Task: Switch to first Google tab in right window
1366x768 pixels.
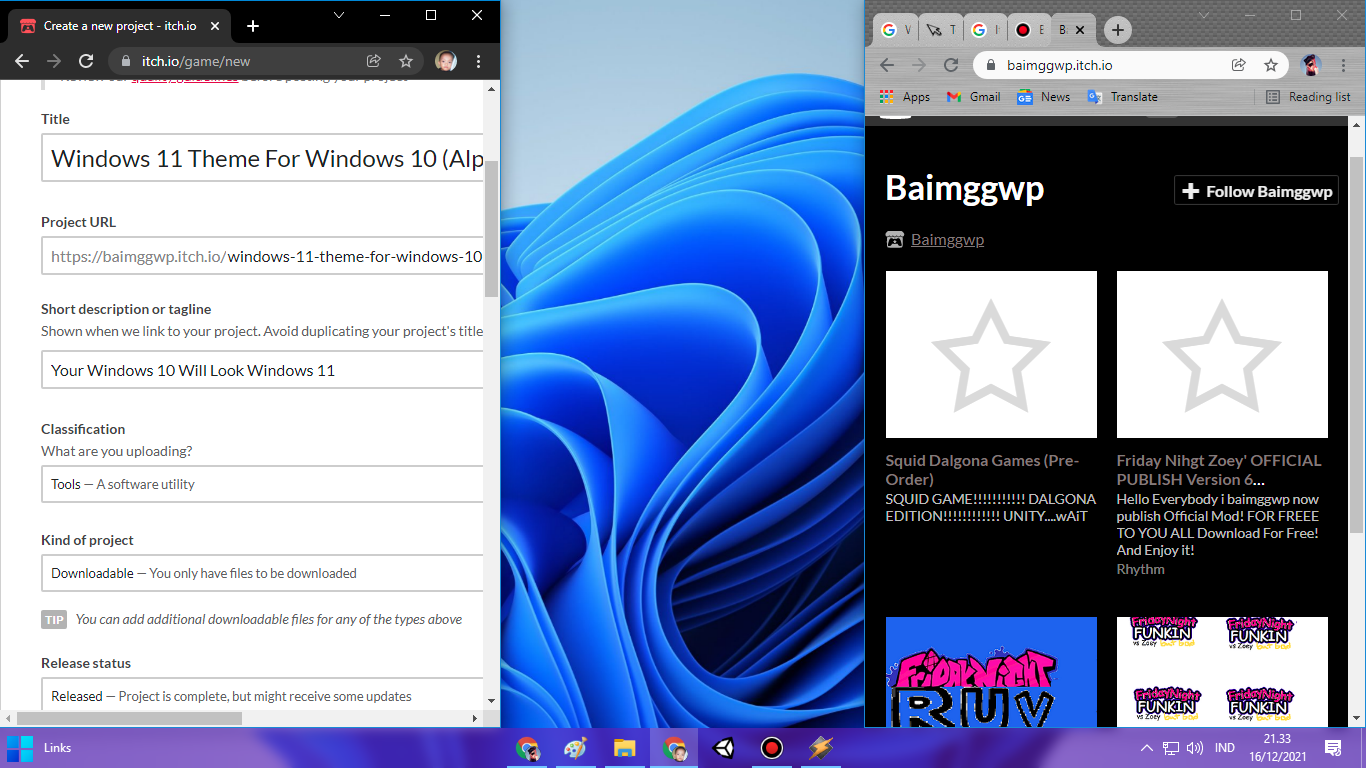Action: [894, 30]
